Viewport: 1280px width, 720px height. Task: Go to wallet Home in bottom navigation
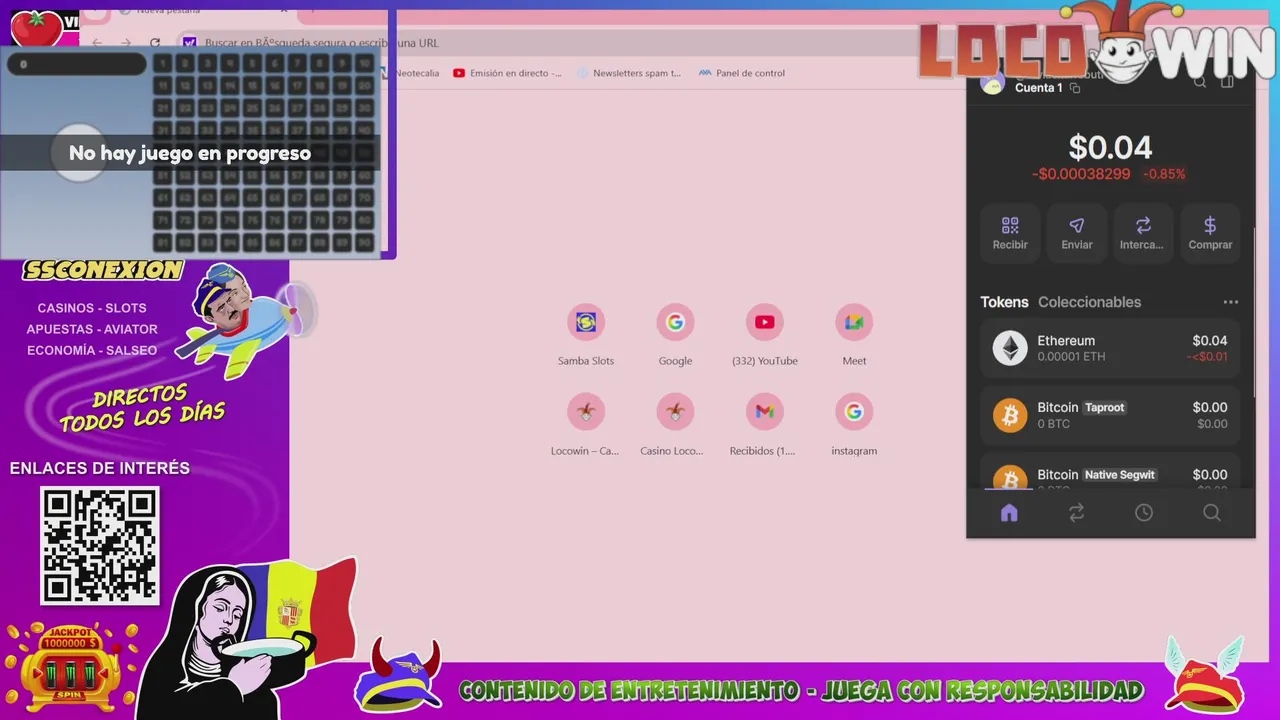pos(1009,513)
